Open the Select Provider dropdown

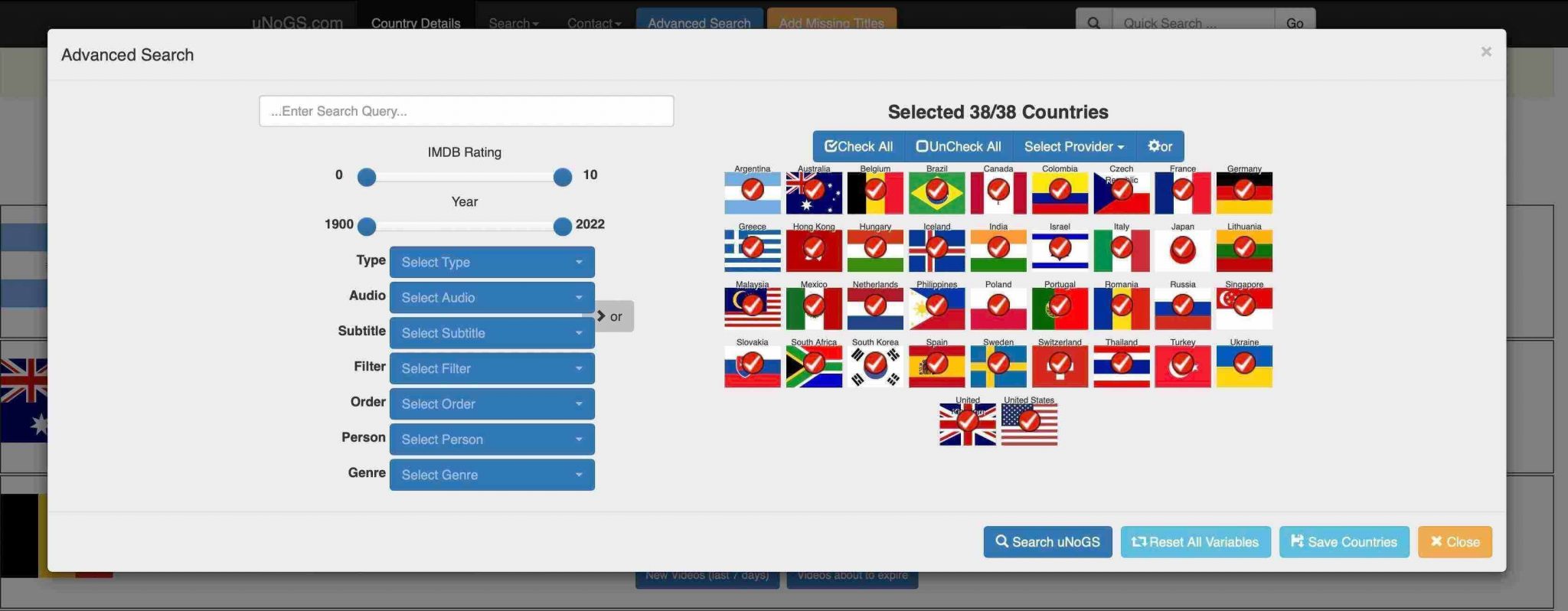(1073, 146)
